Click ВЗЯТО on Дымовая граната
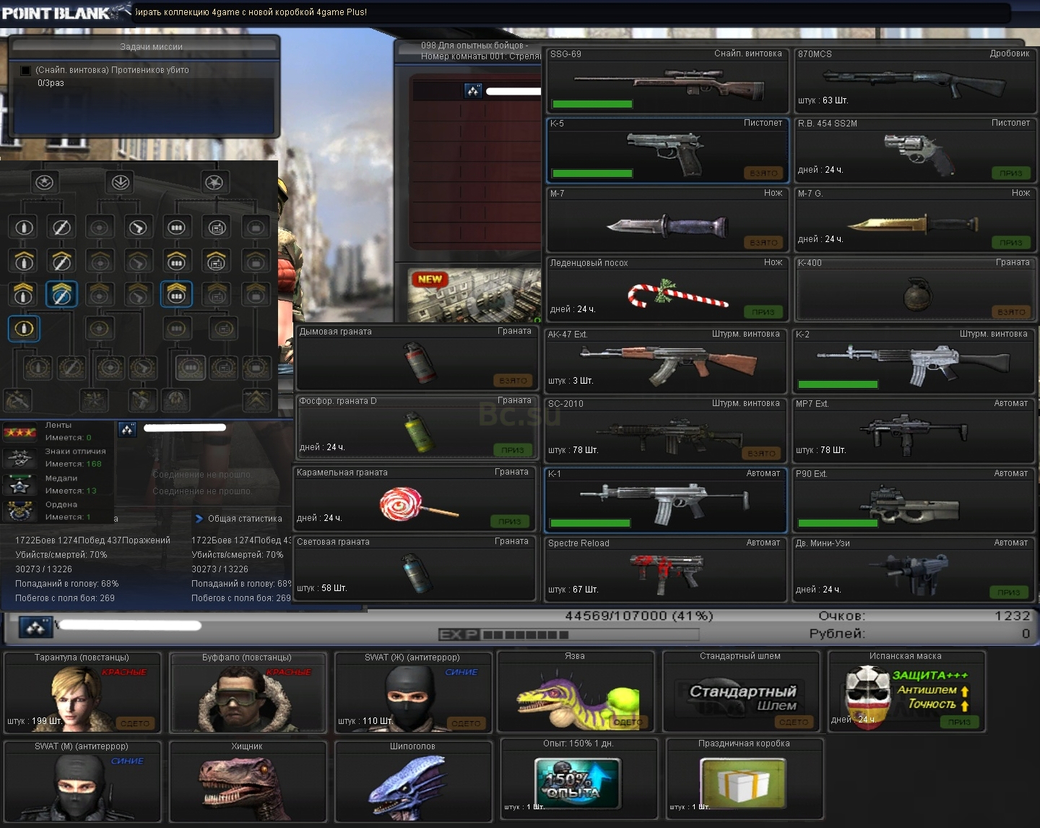The image size is (1040, 828). [513, 381]
